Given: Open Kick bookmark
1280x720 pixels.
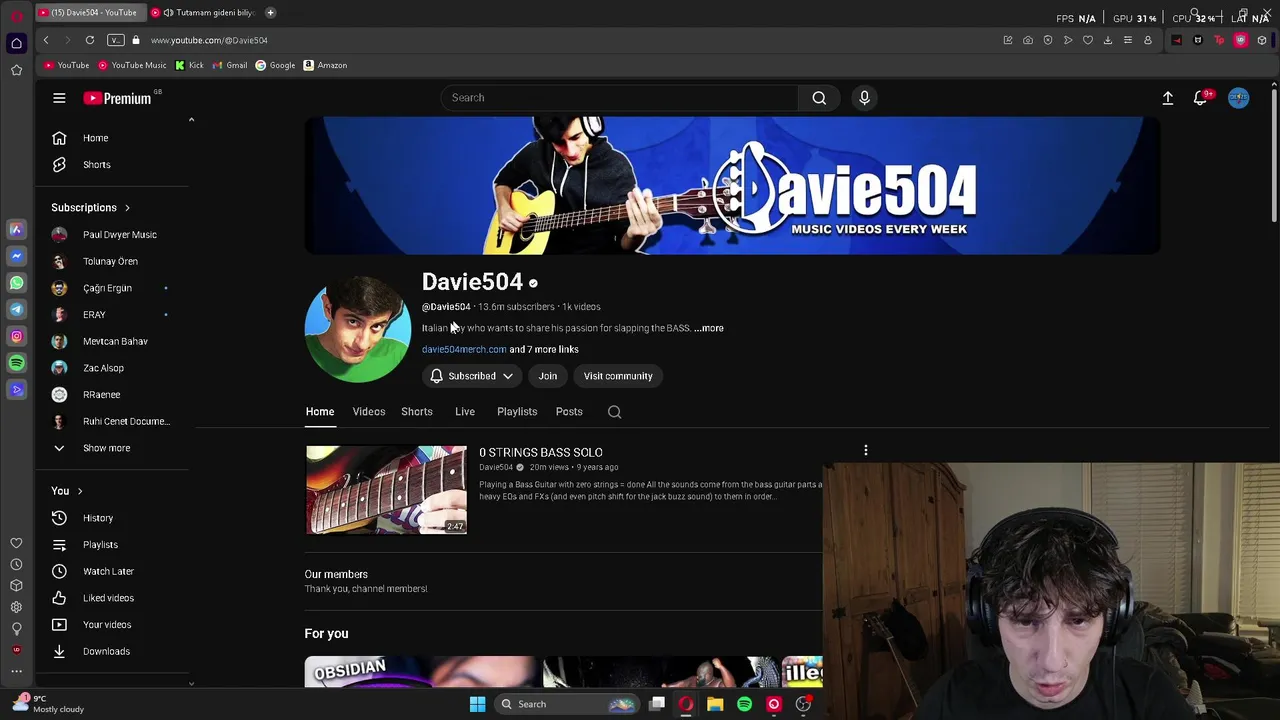Looking at the screenshot, I should 189,65.
